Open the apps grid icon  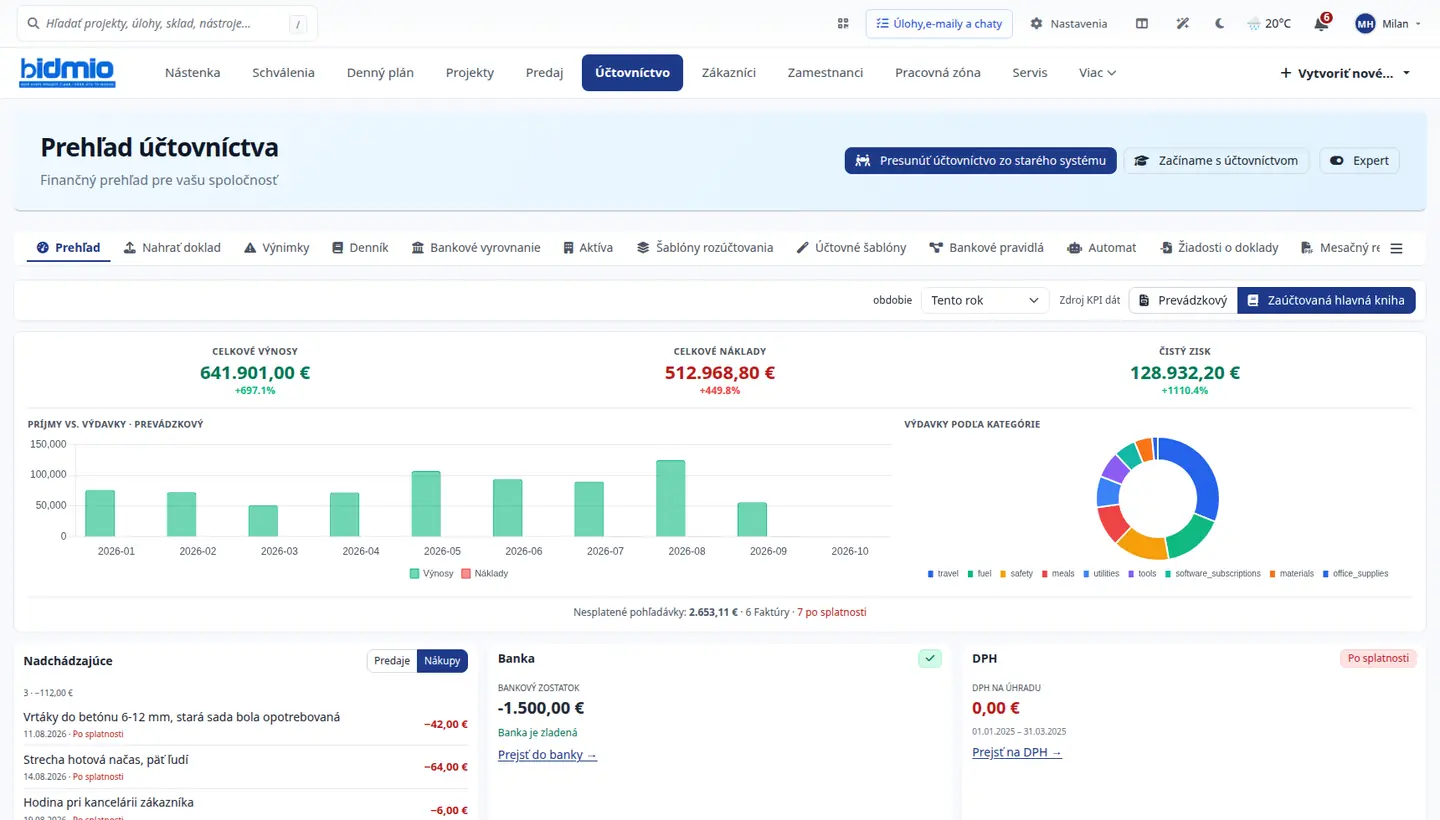(x=843, y=23)
